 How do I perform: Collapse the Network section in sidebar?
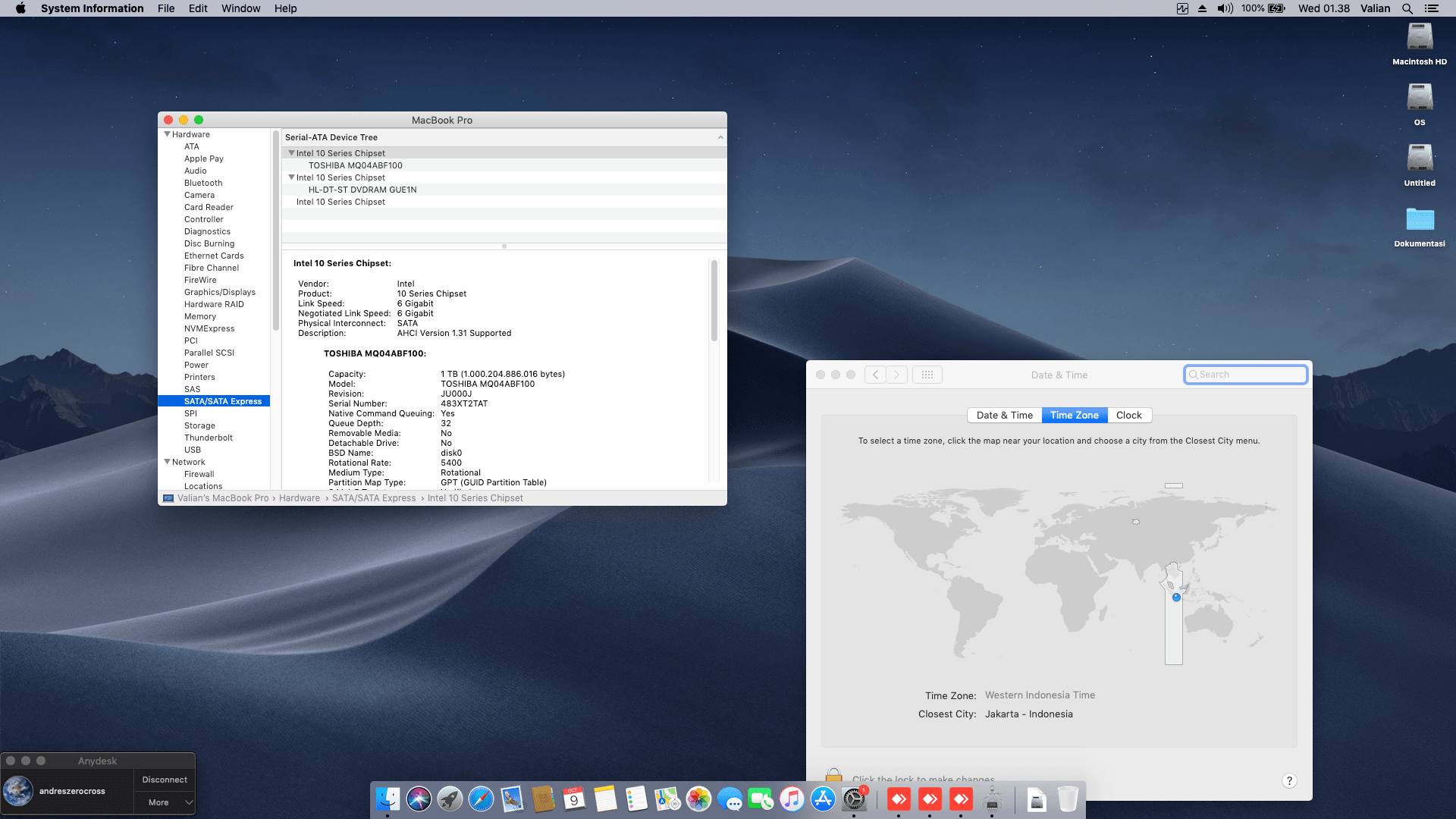(x=167, y=462)
